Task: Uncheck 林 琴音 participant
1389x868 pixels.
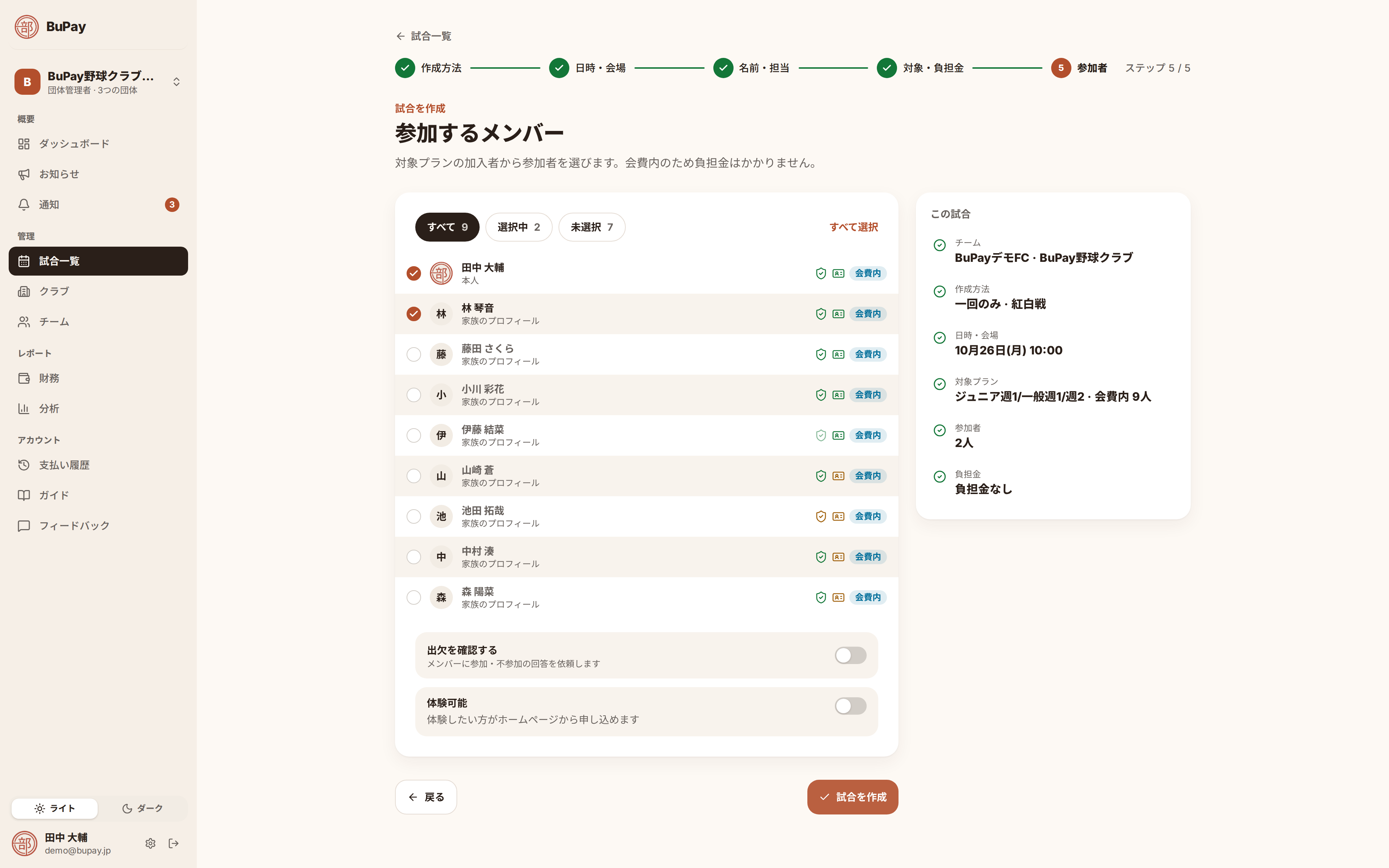Action: [x=414, y=314]
